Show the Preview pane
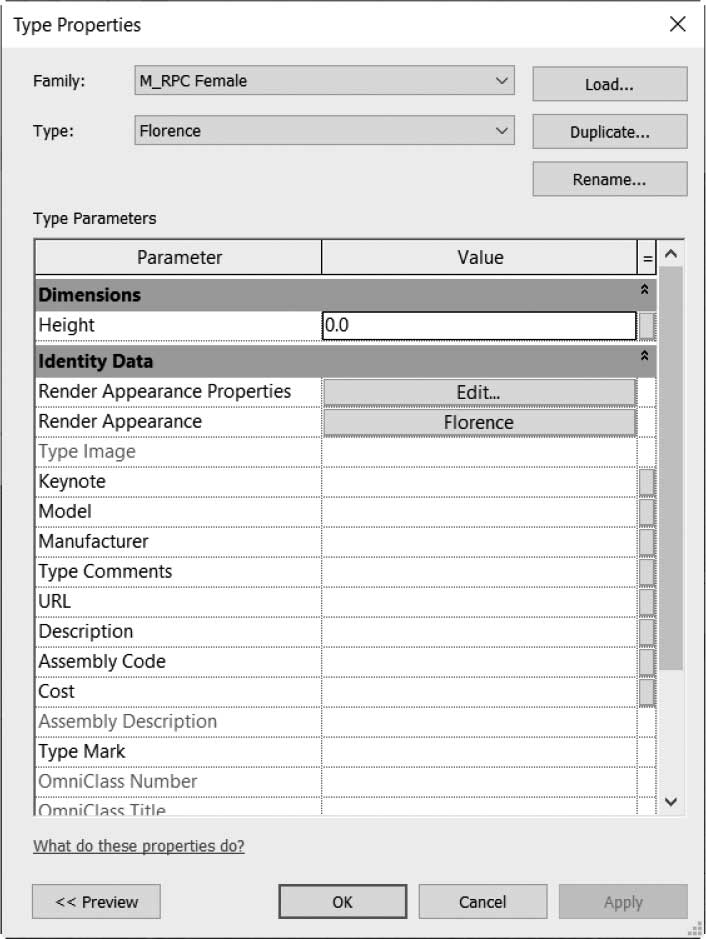Viewport: 706px width, 939px height. coord(96,901)
